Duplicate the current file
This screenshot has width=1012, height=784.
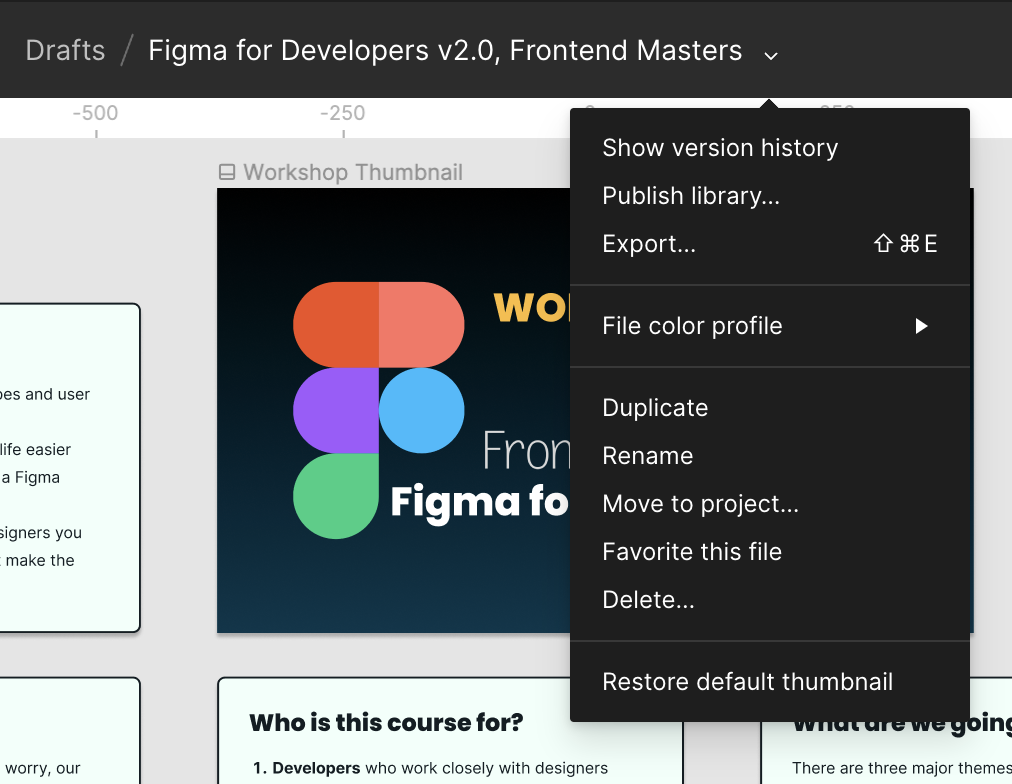click(x=655, y=407)
